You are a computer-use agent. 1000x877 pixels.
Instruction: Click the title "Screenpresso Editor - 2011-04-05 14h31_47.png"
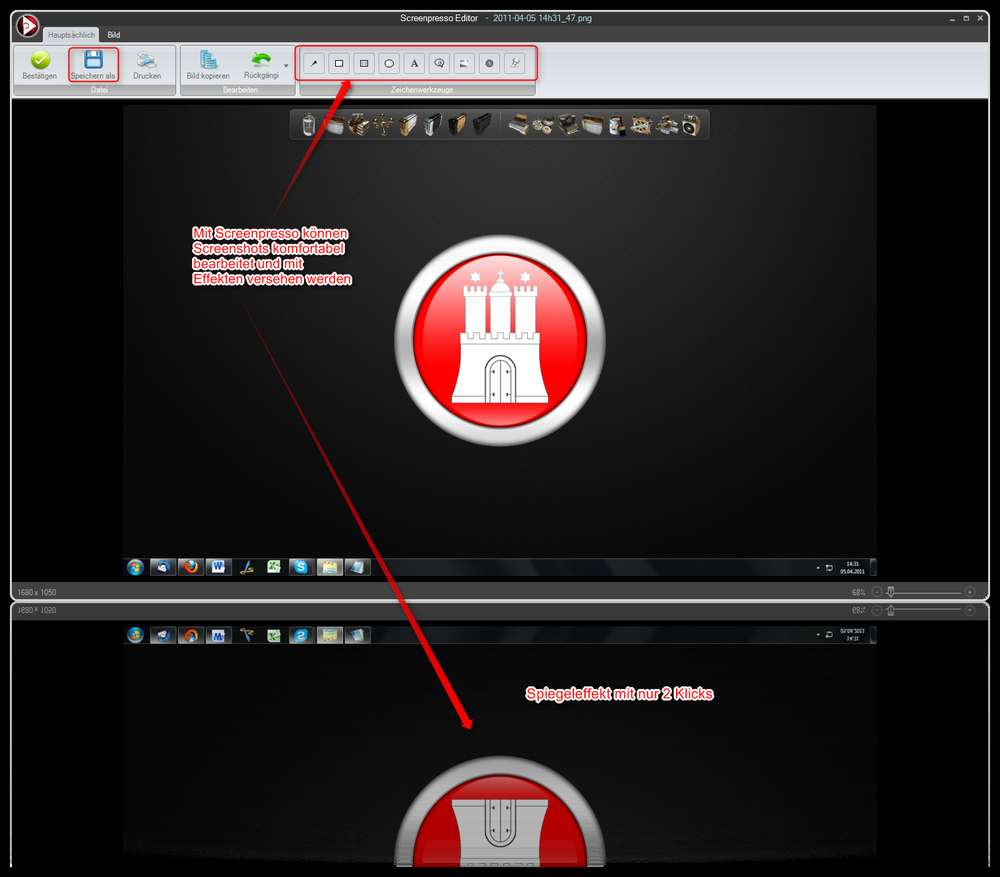[x=496, y=18]
